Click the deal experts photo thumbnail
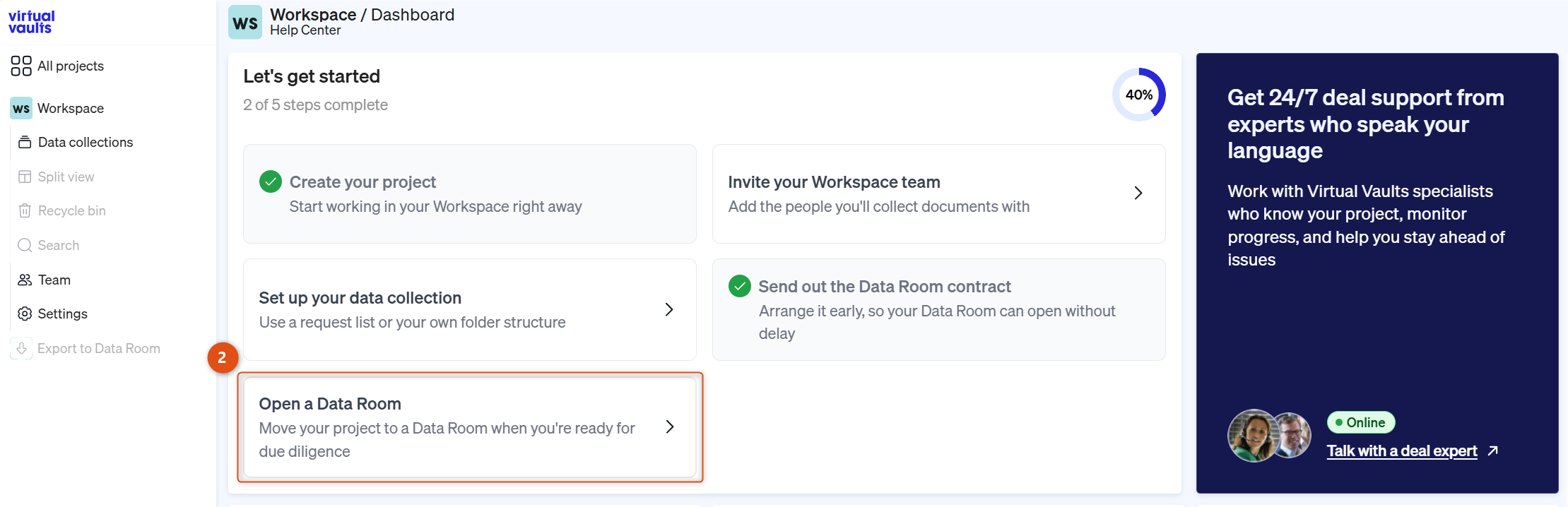 pyautogui.click(x=1269, y=436)
